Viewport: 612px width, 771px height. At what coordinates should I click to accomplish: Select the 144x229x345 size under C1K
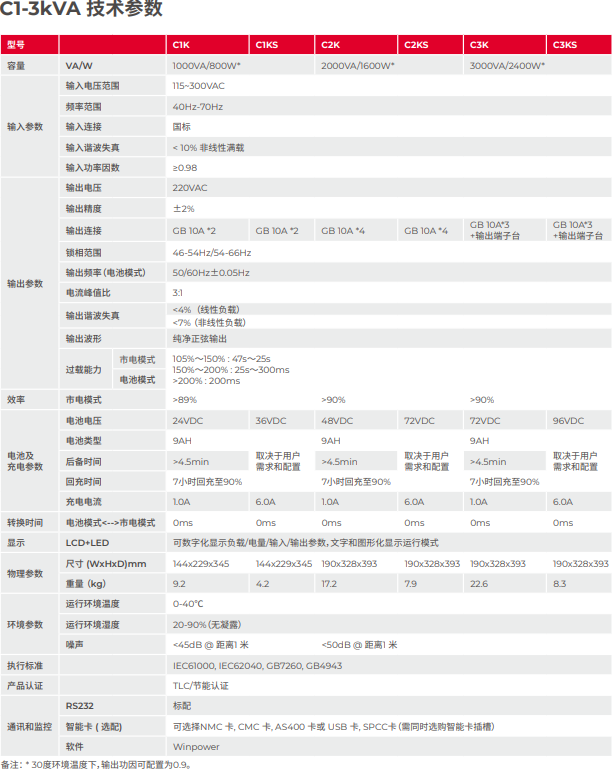(x=201, y=563)
